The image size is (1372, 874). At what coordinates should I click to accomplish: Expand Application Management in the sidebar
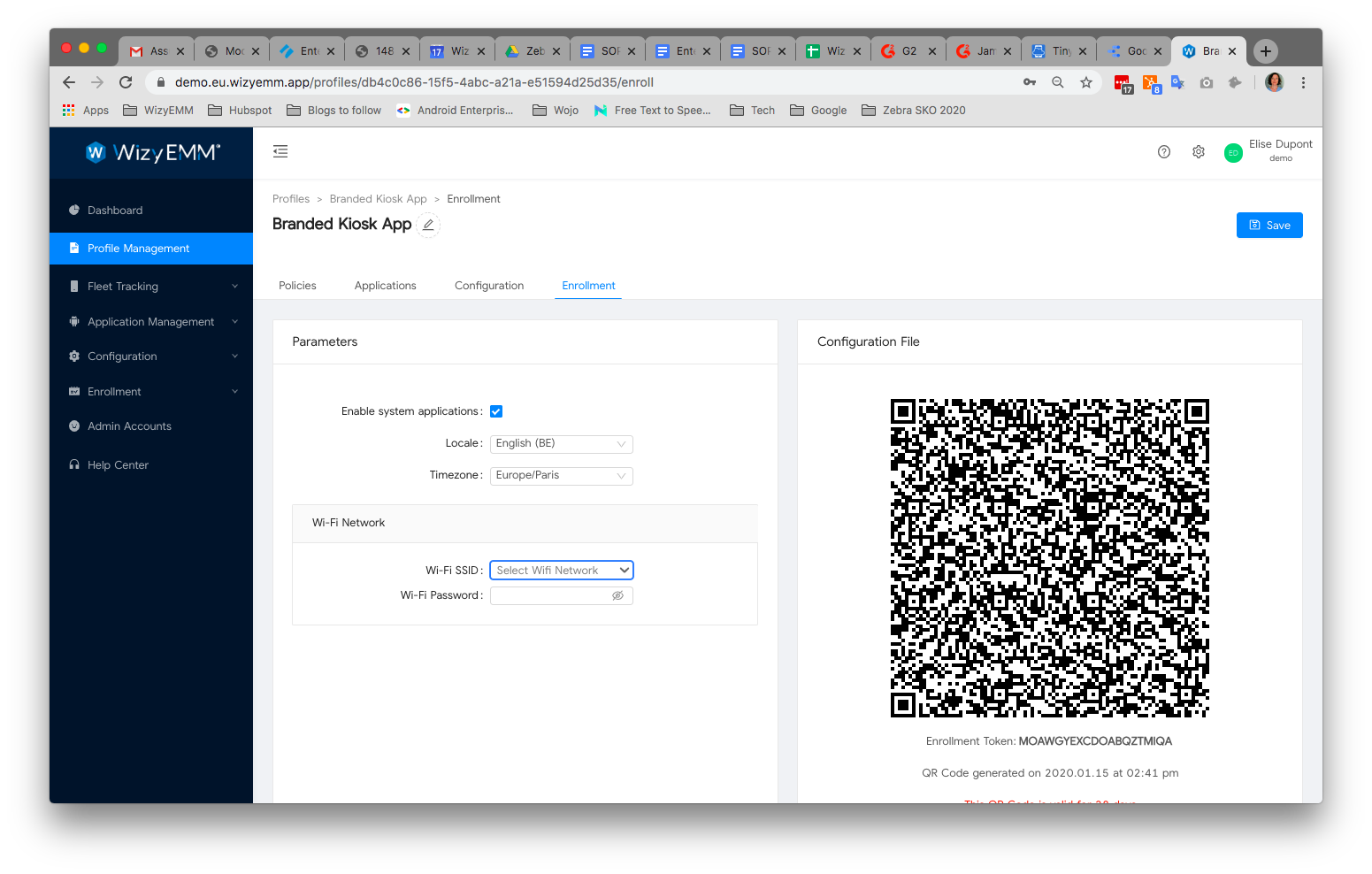(x=151, y=322)
